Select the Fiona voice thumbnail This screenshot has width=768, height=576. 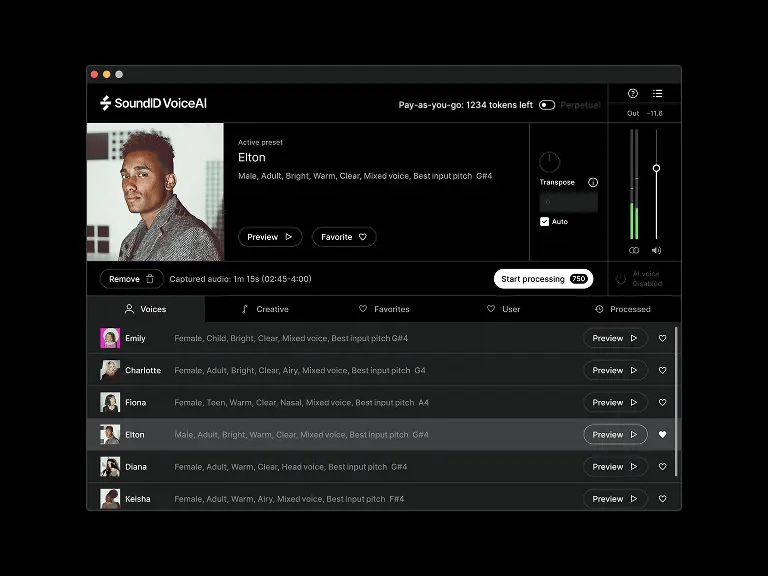click(110, 403)
